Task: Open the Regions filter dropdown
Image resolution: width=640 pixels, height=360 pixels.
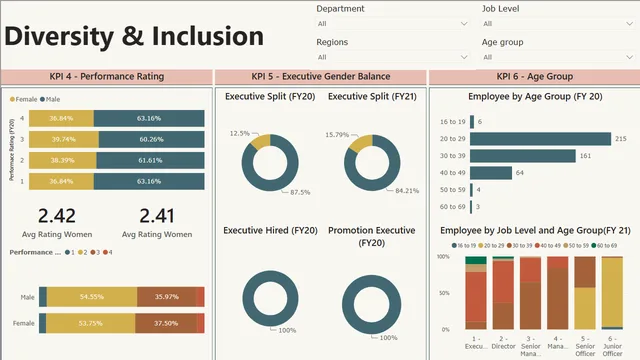Action: 392,57
